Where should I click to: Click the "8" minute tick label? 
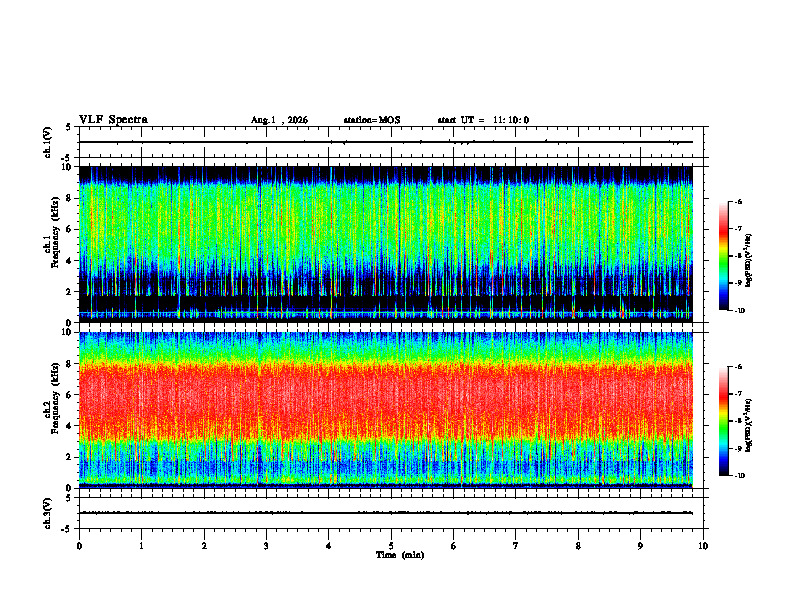[x=578, y=546]
